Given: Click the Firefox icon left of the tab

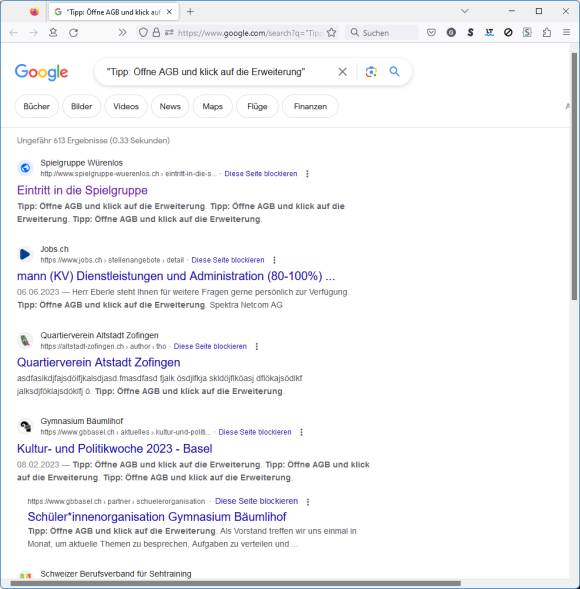Looking at the screenshot, I should [34, 12].
